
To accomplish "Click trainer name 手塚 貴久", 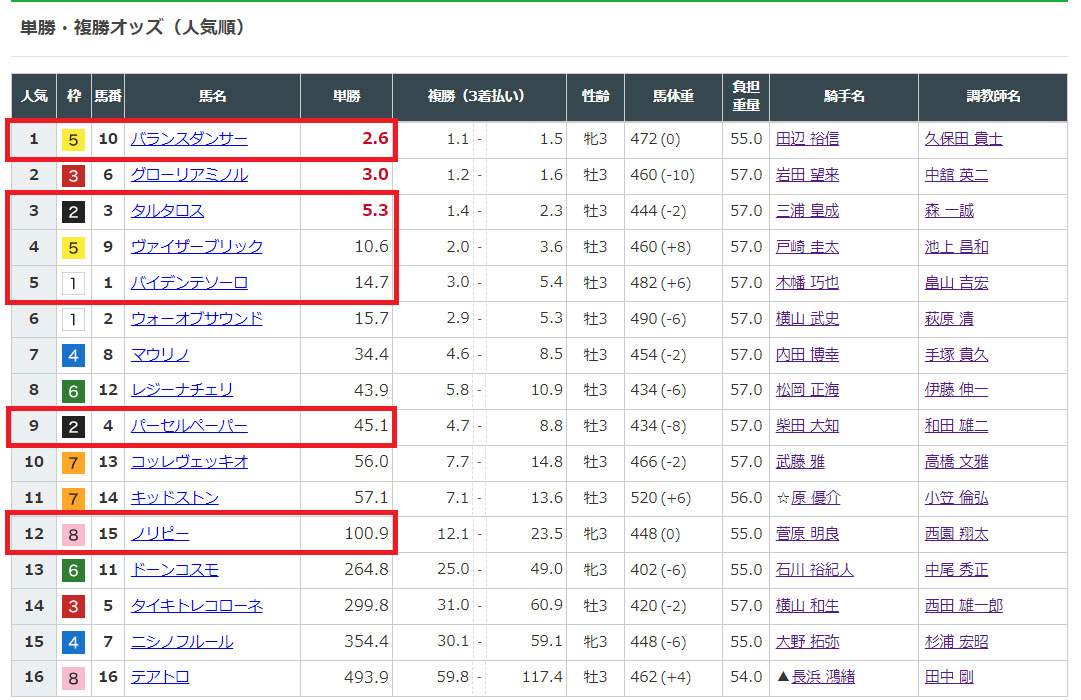I will coord(956,354).
